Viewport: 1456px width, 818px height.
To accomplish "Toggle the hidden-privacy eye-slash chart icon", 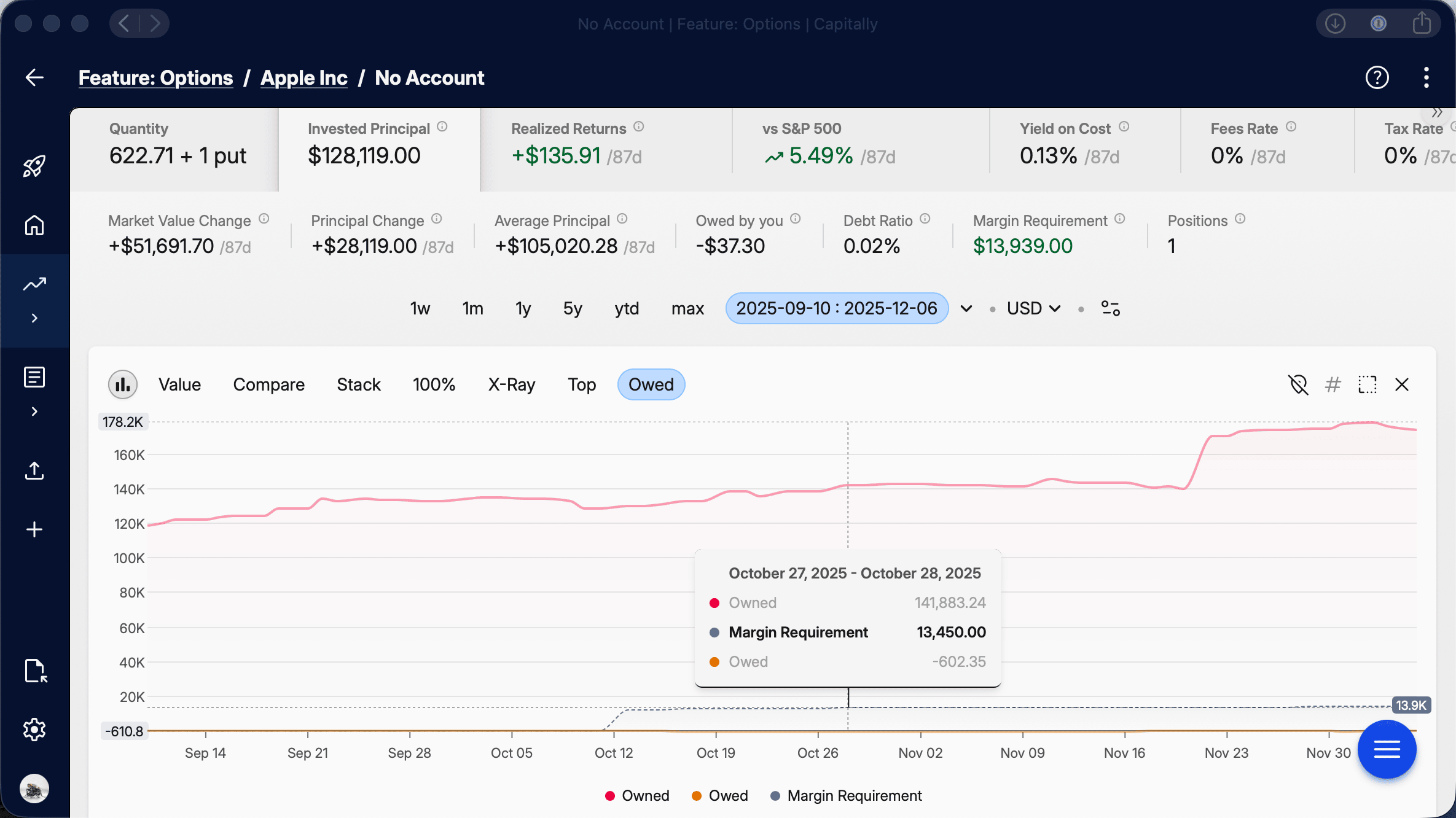I will pyautogui.click(x=1298, y=384).
